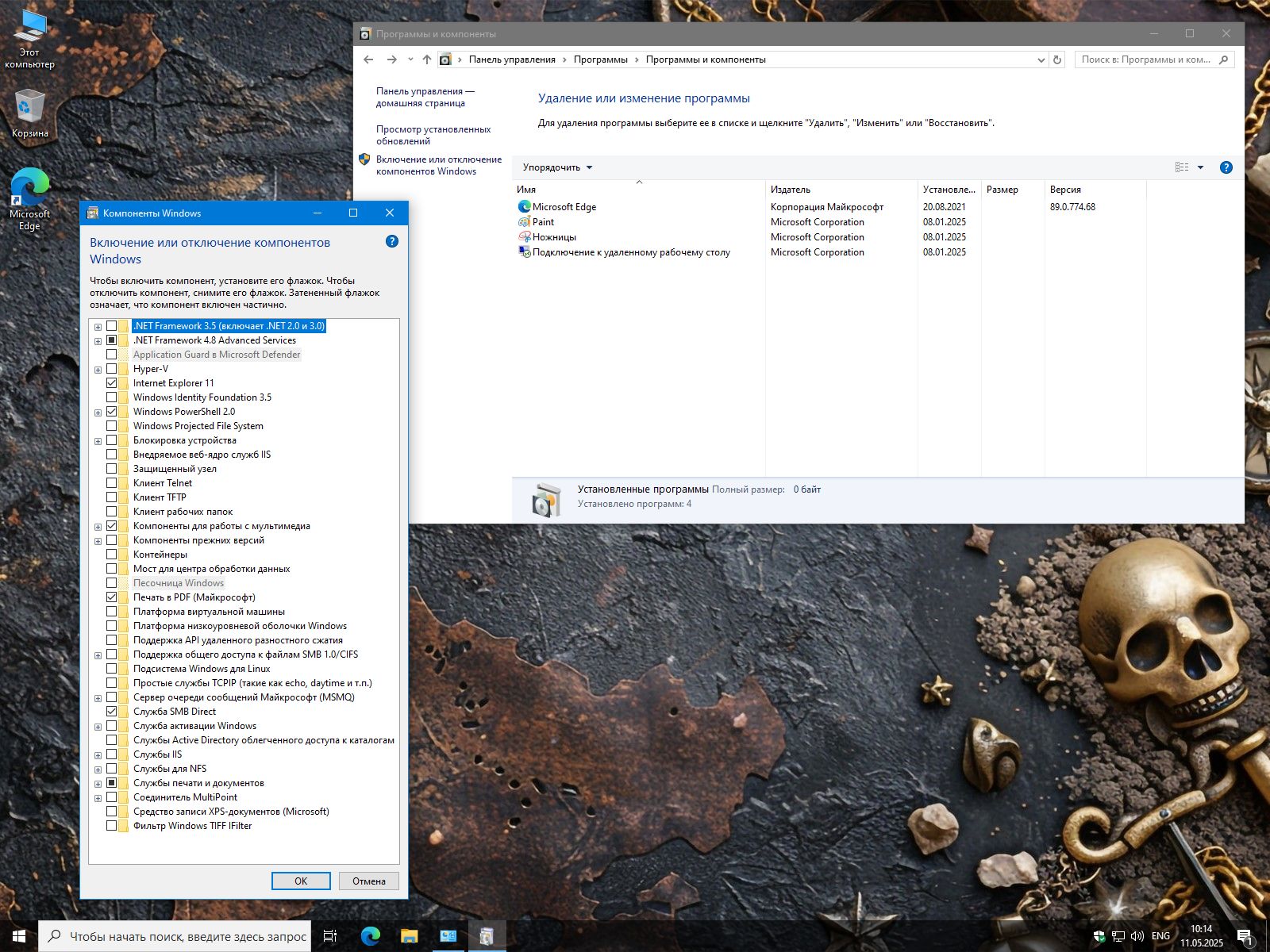This screenshot has height=952, width=1270.
Task: Click Отмена in Windows Components dialog
Action: click(369, 881)
